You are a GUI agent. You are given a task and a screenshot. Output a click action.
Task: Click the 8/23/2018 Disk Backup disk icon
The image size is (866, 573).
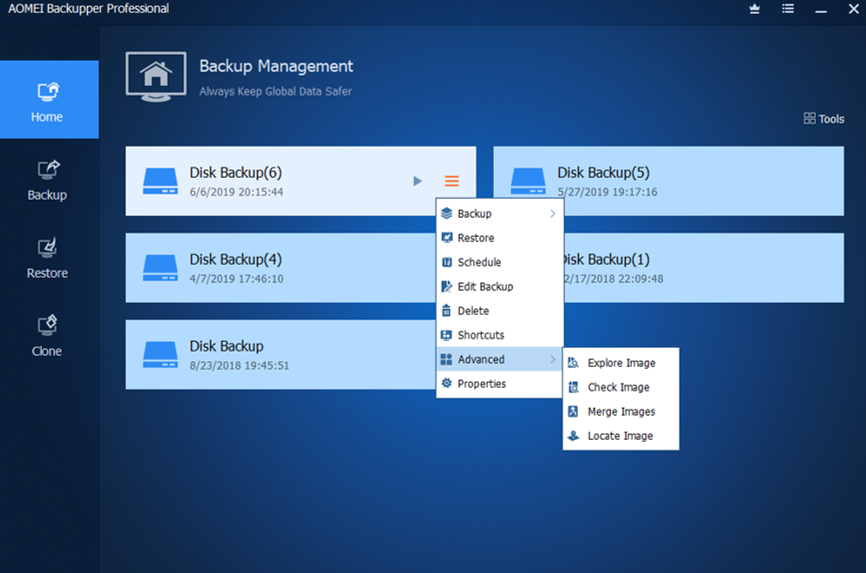click(x=160, y=355)
